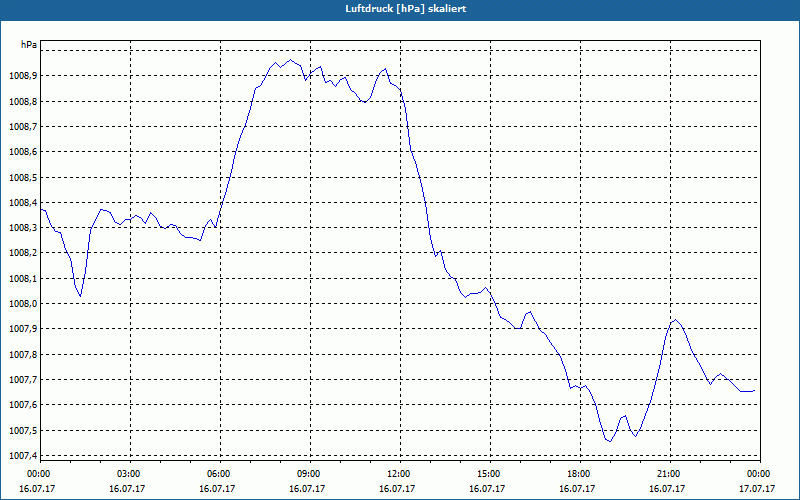Screen dimensions: 800x500
Task: Click the 1007,9 y-axis label
Action: (x=23, y=329)
